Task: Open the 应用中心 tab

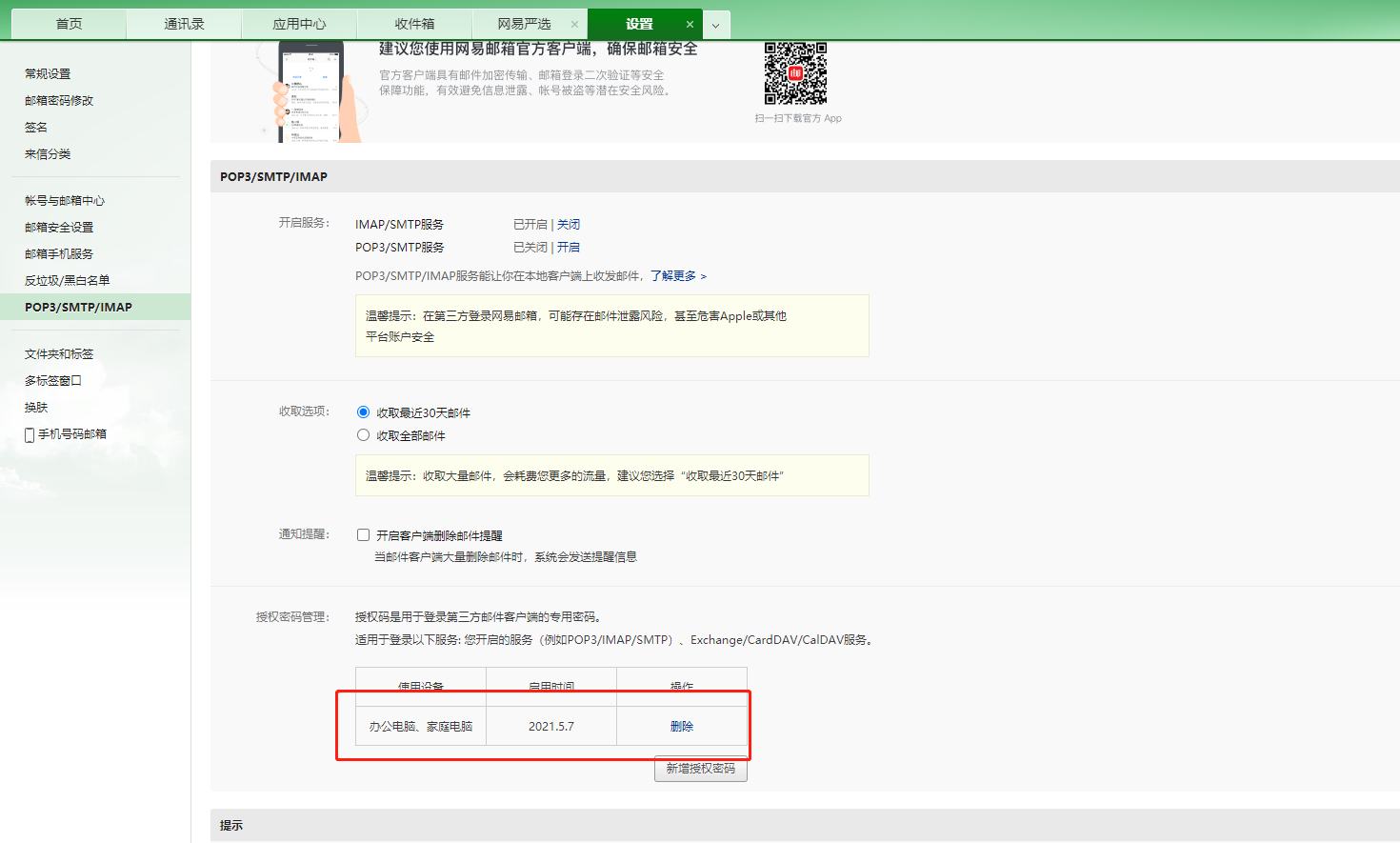Action: pyautogui.click(x=299, y=24)
